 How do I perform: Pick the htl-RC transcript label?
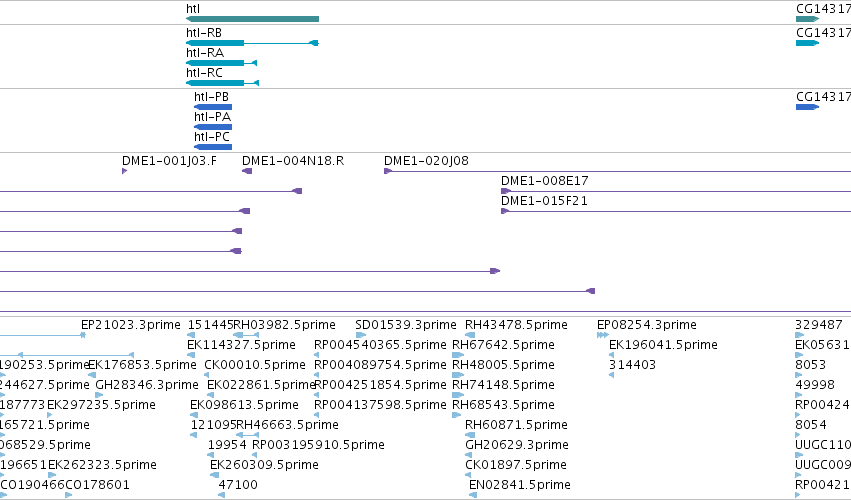coord(205,73)
